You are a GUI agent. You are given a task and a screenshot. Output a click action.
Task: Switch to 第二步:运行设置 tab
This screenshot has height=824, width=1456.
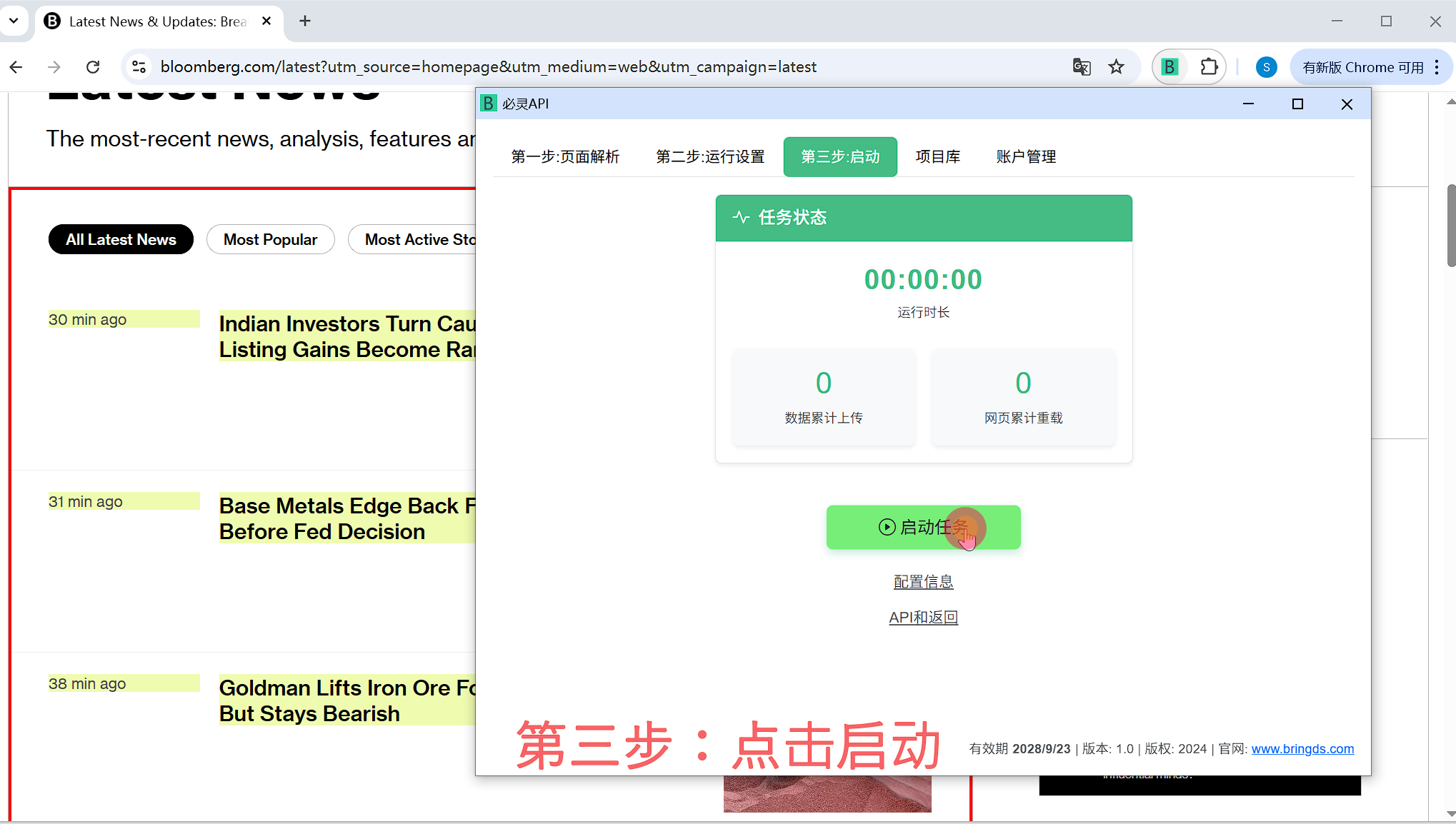pos(710,156)
